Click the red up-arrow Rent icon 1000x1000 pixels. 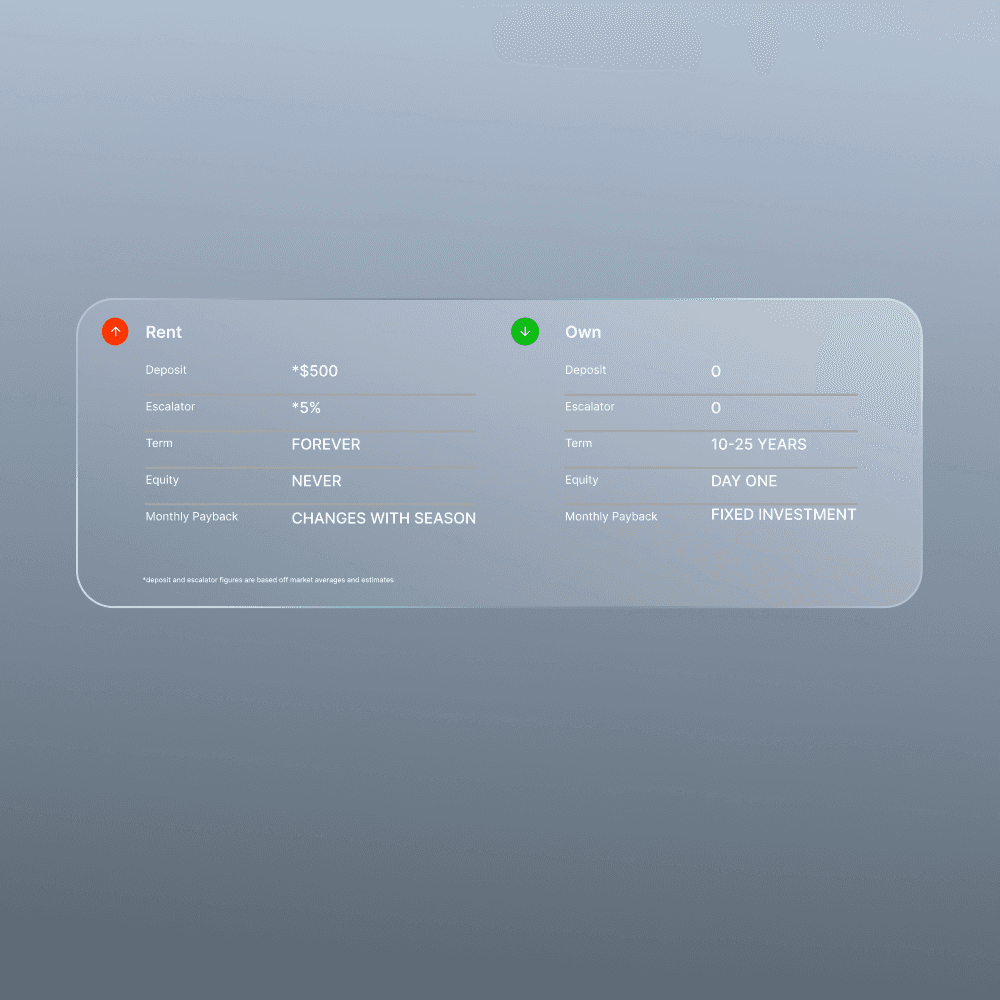pyautogui.click(x=115, y=332)
